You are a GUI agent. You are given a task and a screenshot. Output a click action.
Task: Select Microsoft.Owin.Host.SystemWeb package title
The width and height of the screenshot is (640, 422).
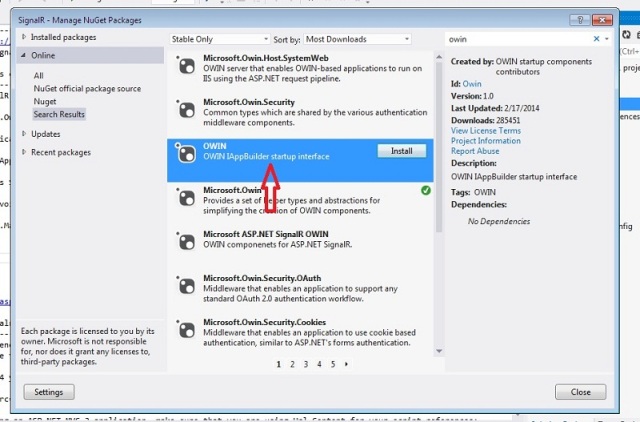point(266,58)
